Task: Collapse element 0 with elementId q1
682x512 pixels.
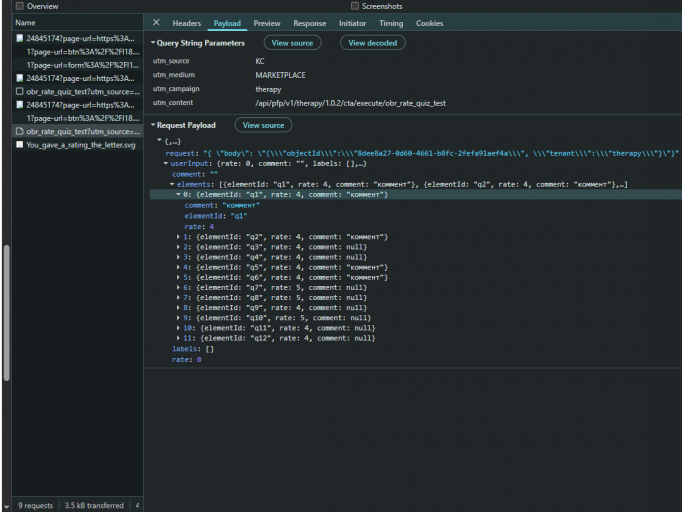Action: 178,194
